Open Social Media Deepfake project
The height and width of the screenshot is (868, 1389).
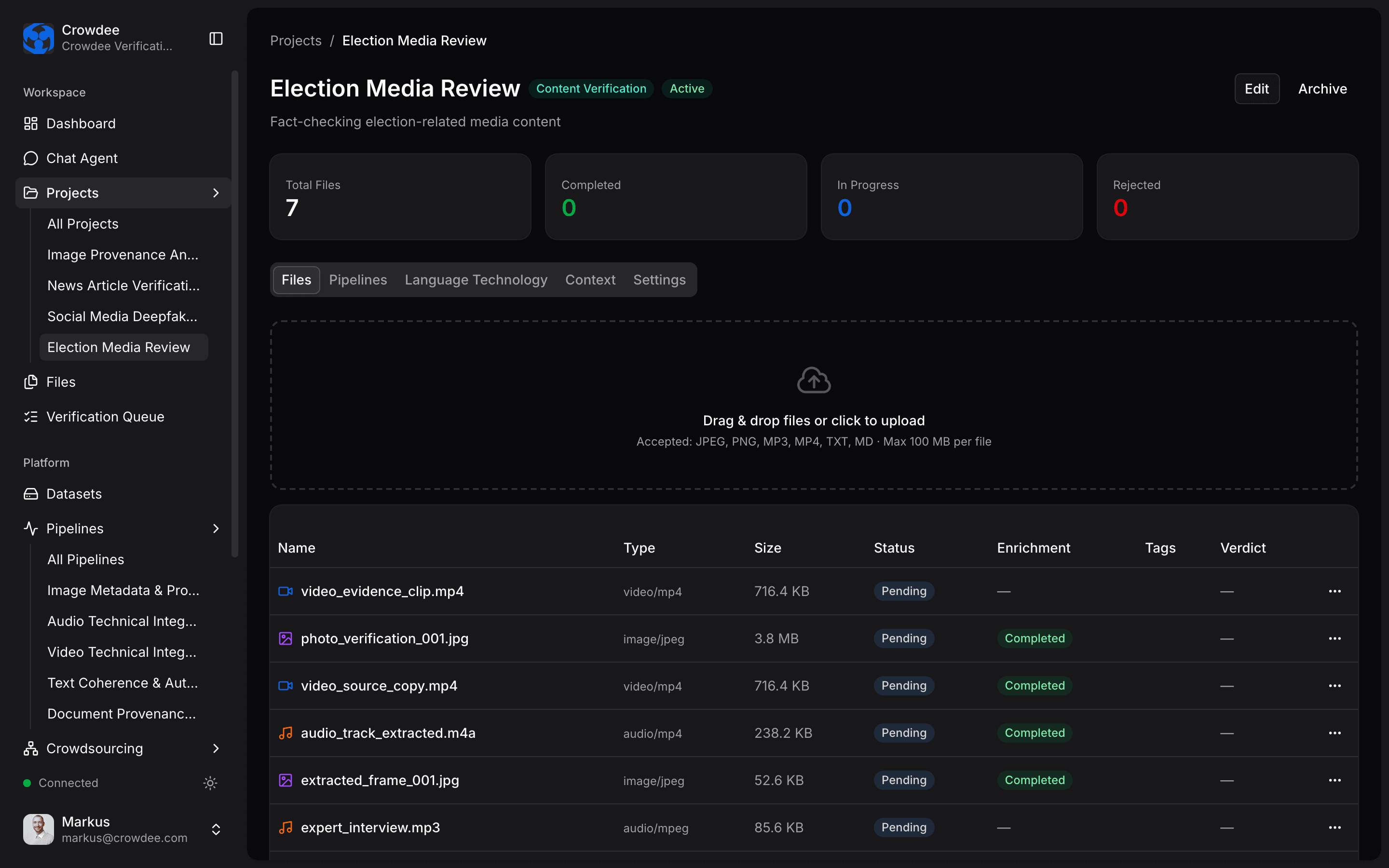coord(124,316)
